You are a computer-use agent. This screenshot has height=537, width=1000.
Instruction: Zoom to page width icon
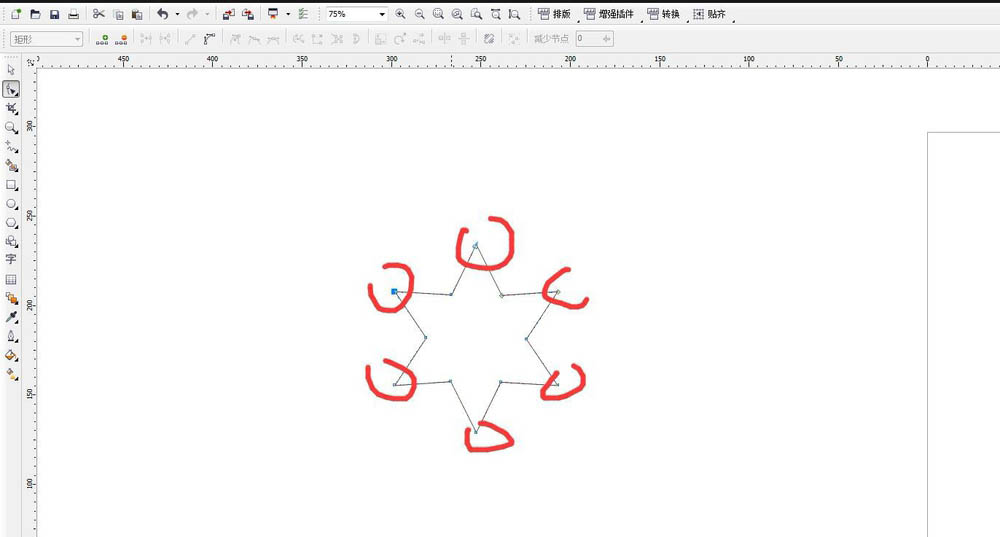(496, 14)
